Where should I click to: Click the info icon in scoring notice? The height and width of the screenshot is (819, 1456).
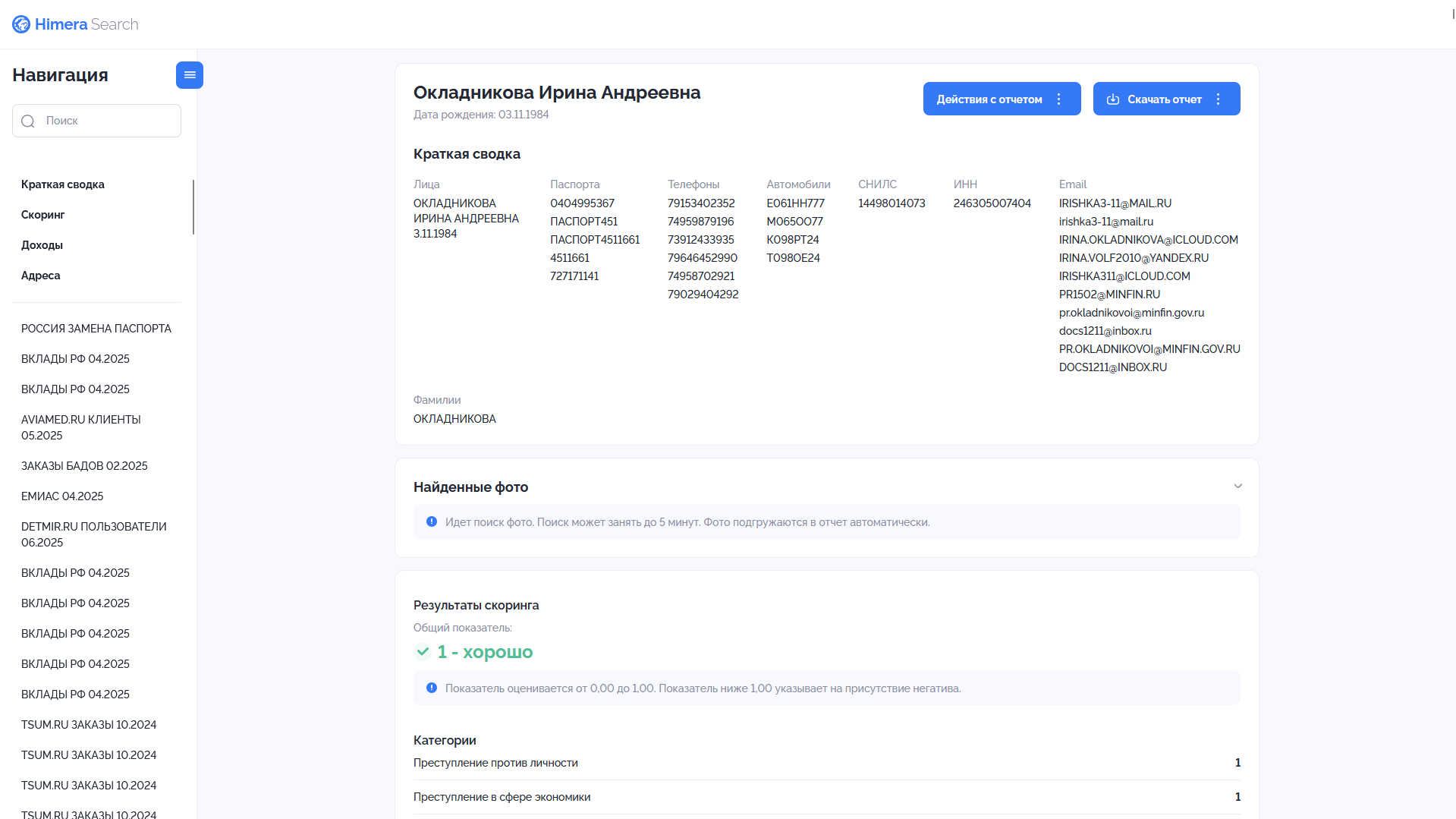[x=432, y=688]
